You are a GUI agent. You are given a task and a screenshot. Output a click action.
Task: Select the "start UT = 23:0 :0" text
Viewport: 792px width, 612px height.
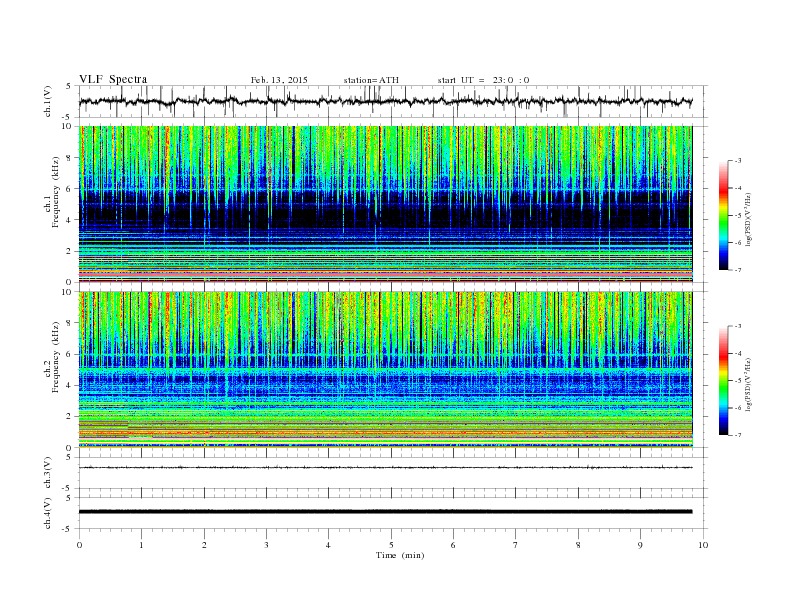483,80
